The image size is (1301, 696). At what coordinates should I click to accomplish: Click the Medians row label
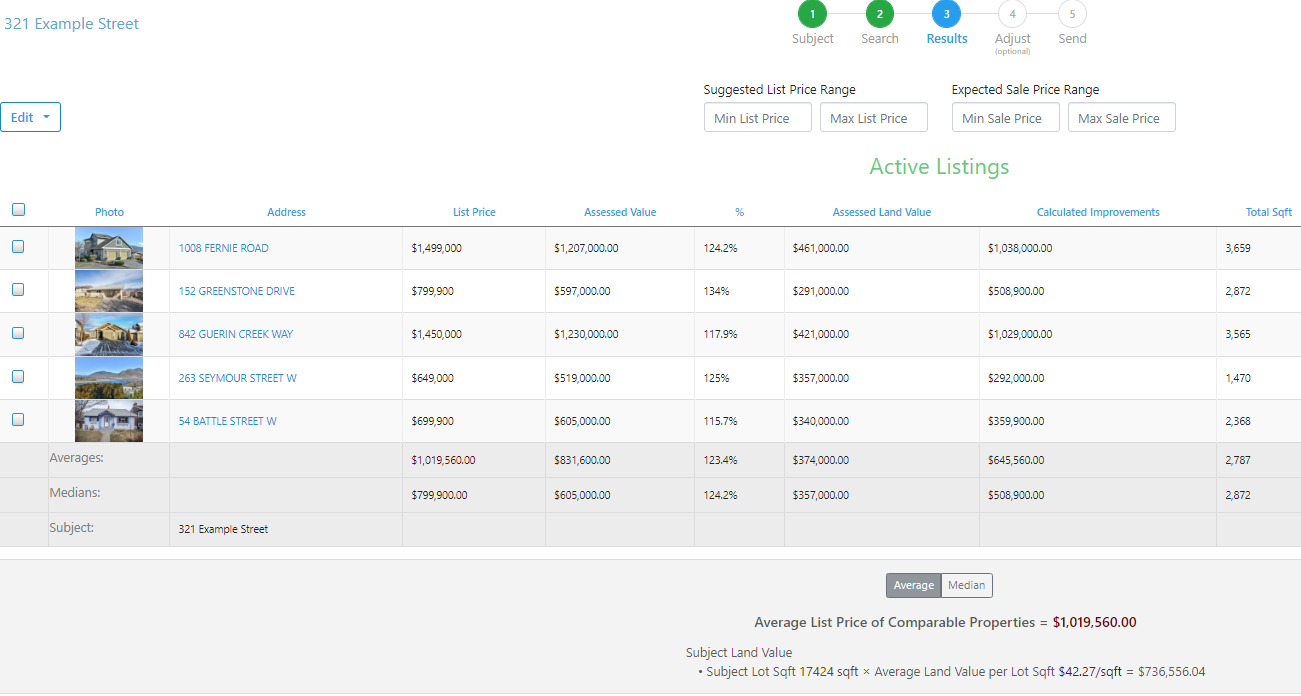(75, 493)
